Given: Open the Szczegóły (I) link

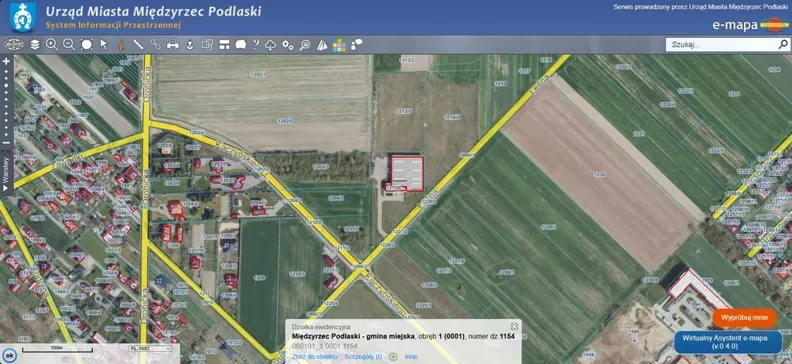Looking at the screenshot, I should (x=363, y=356).
